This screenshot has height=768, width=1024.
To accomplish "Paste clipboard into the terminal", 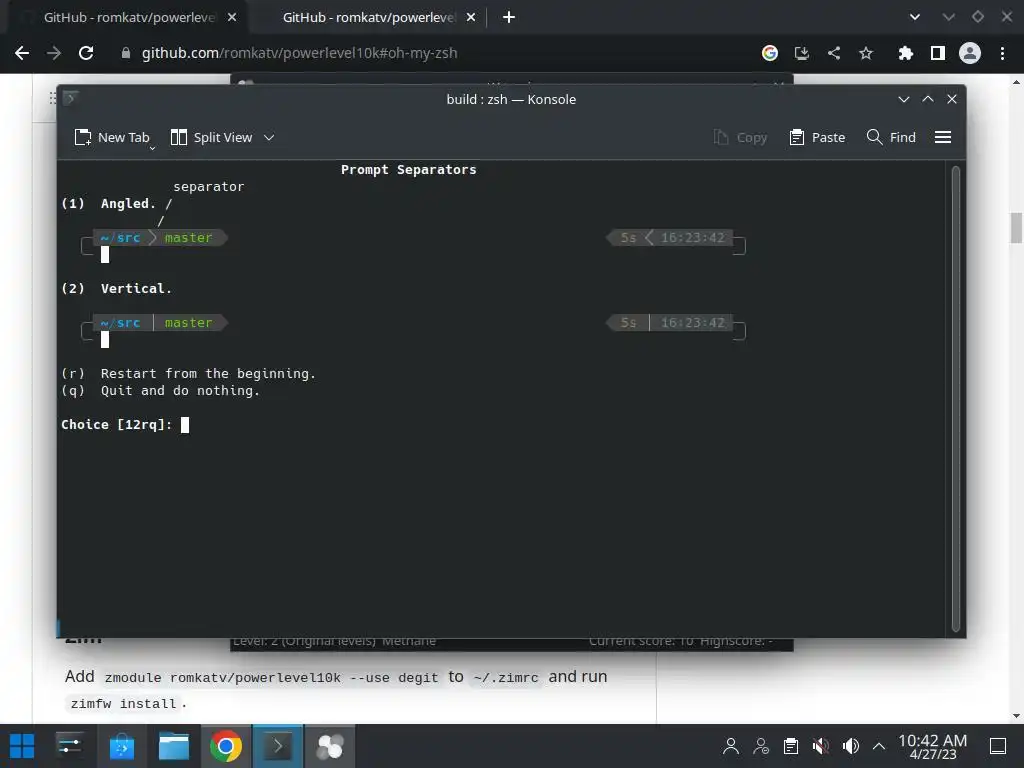I will pos(818,137).
